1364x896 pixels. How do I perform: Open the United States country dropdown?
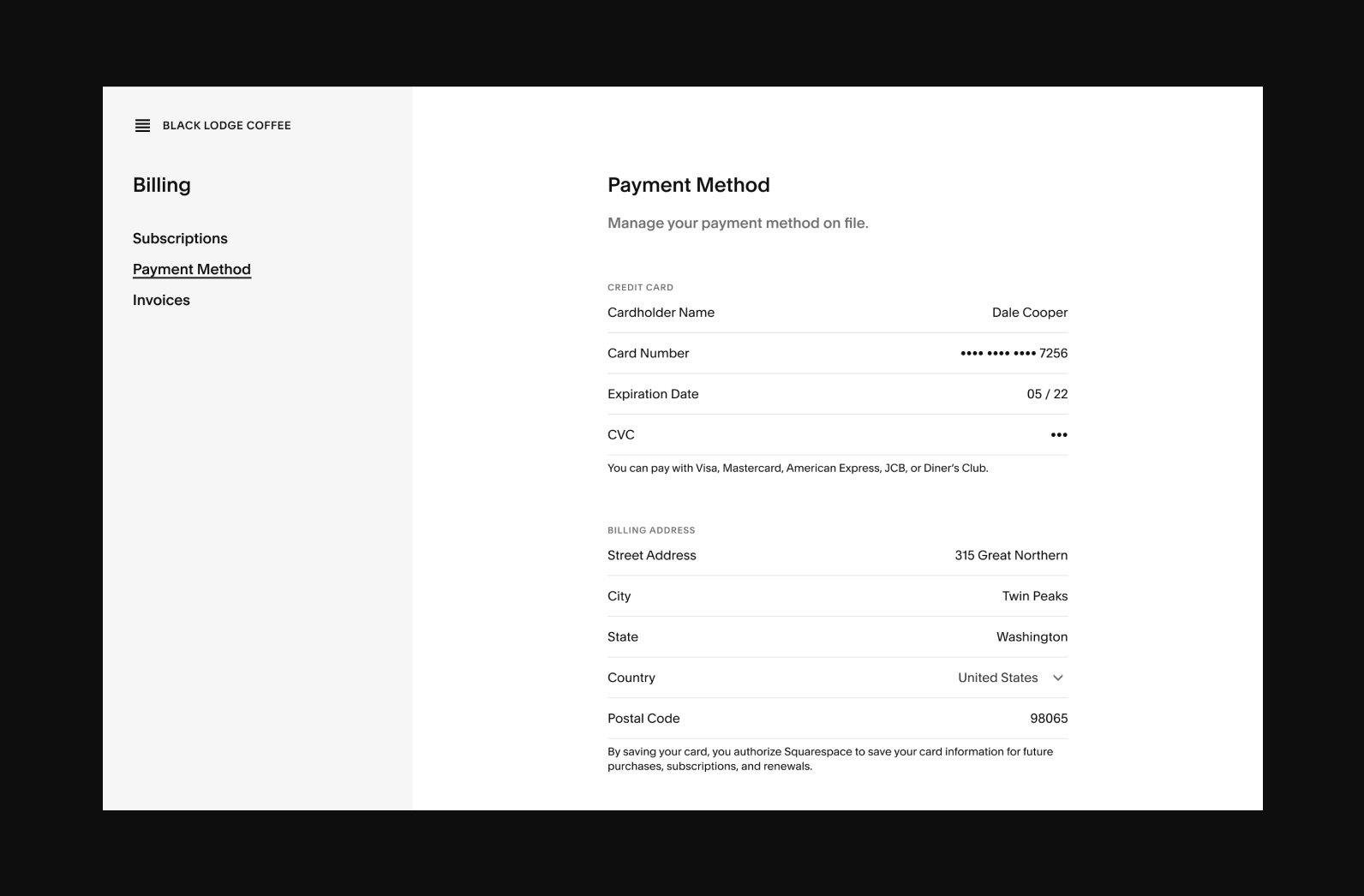coord(1011,678)
